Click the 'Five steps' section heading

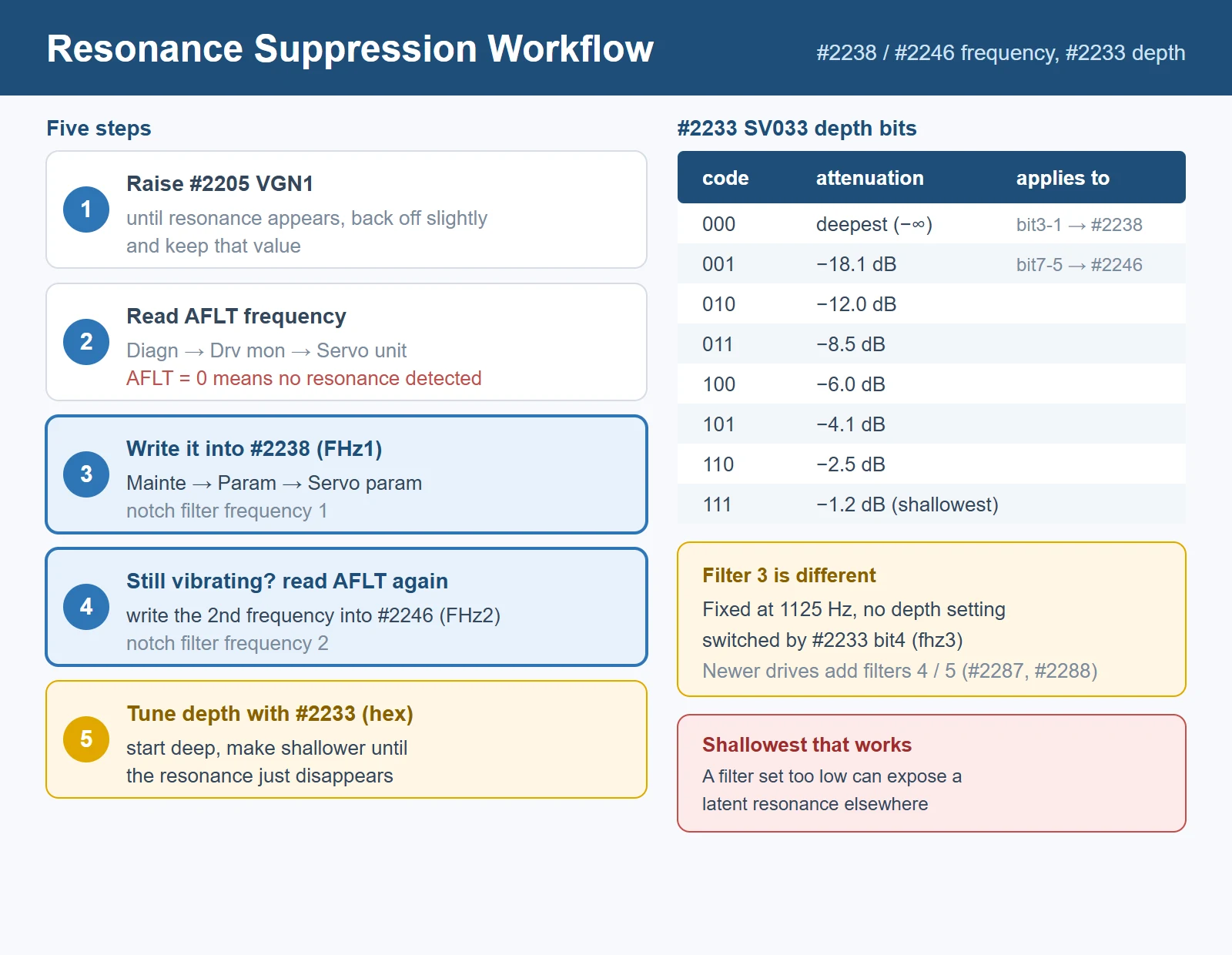click(99, 128)
